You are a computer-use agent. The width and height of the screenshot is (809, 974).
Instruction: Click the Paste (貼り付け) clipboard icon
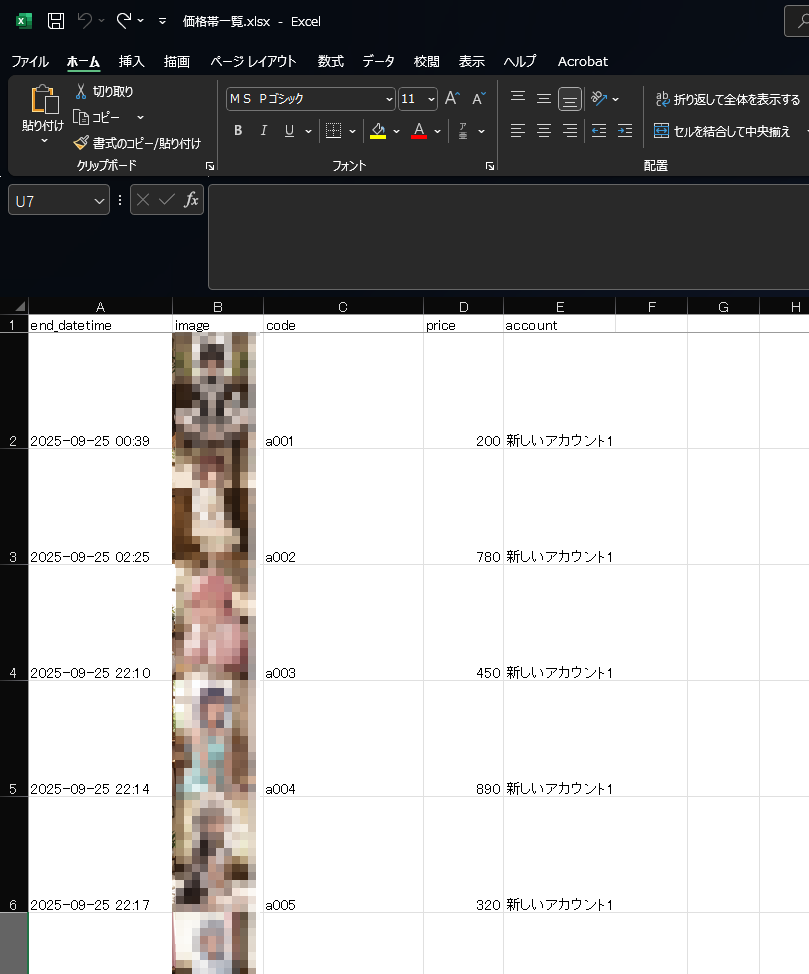pos(43,100)
